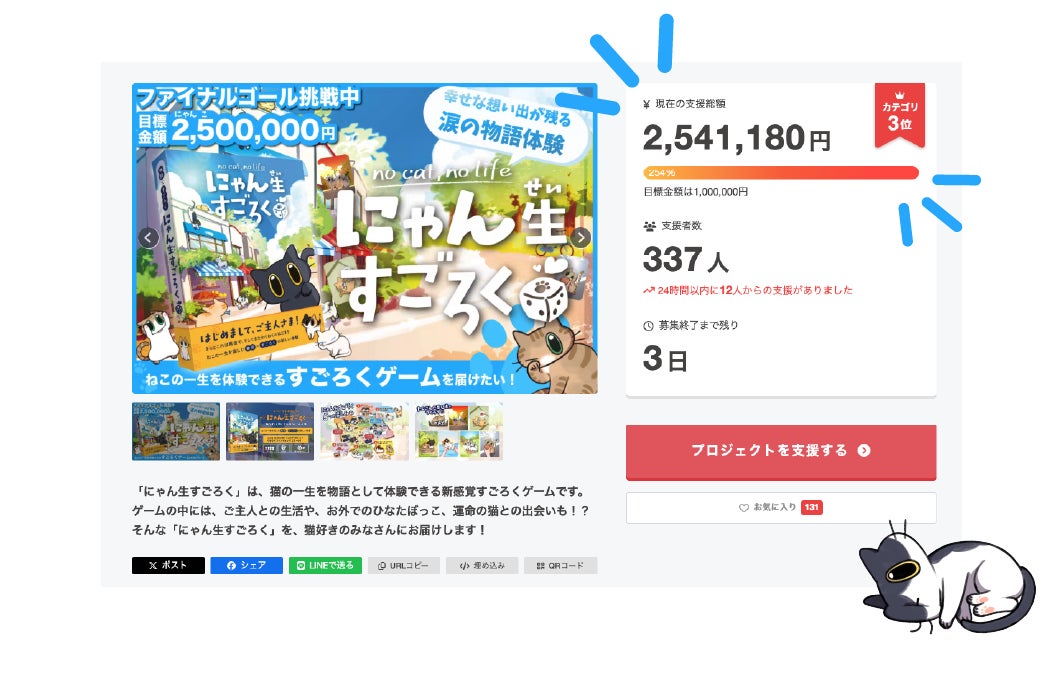Viewport: 1063px width, 680px height.
Task: Select the first gallery thumbnail
Action: 176,432
